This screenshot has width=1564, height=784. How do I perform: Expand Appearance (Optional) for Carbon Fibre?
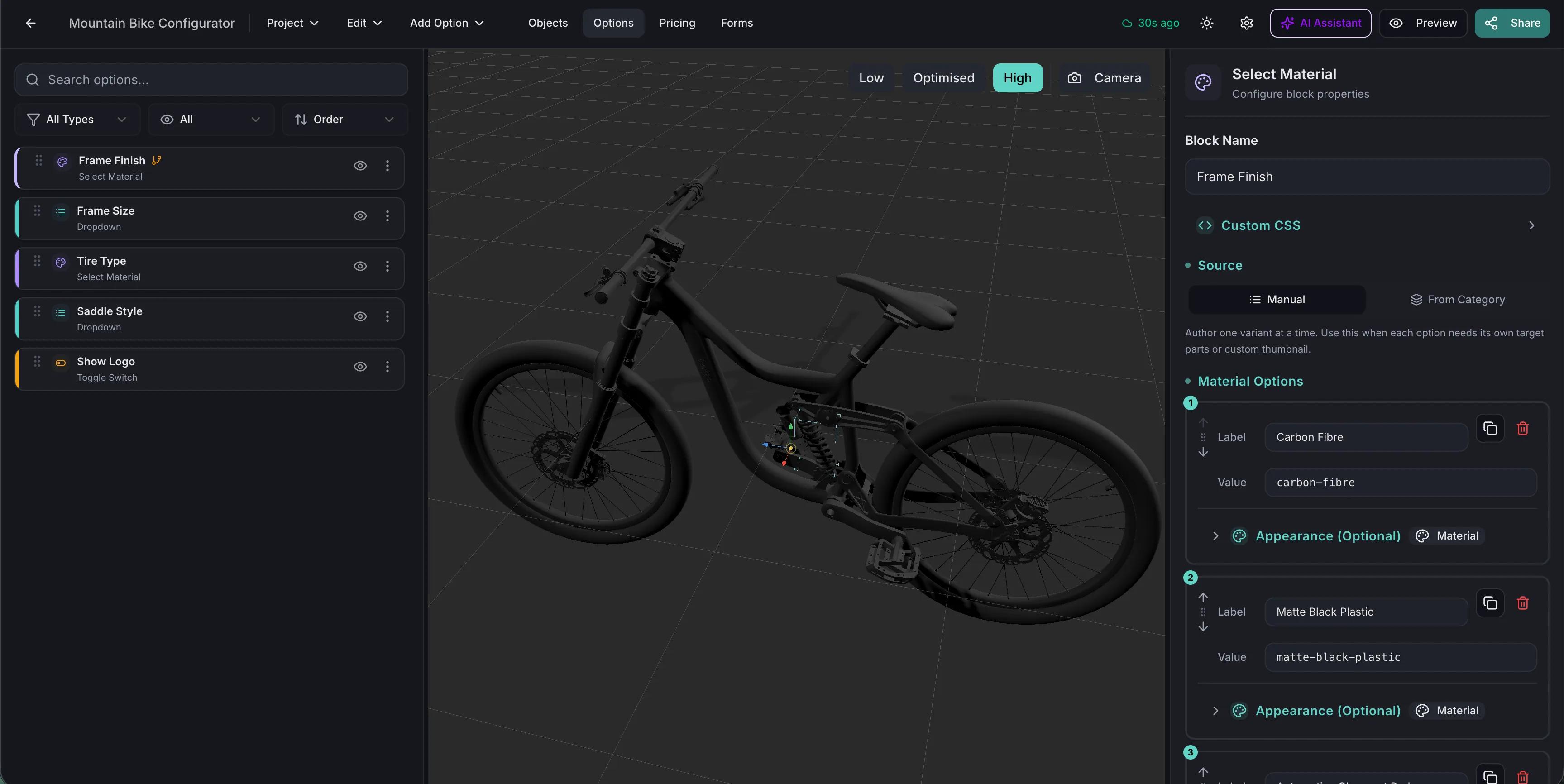(x=1215, y=535)
